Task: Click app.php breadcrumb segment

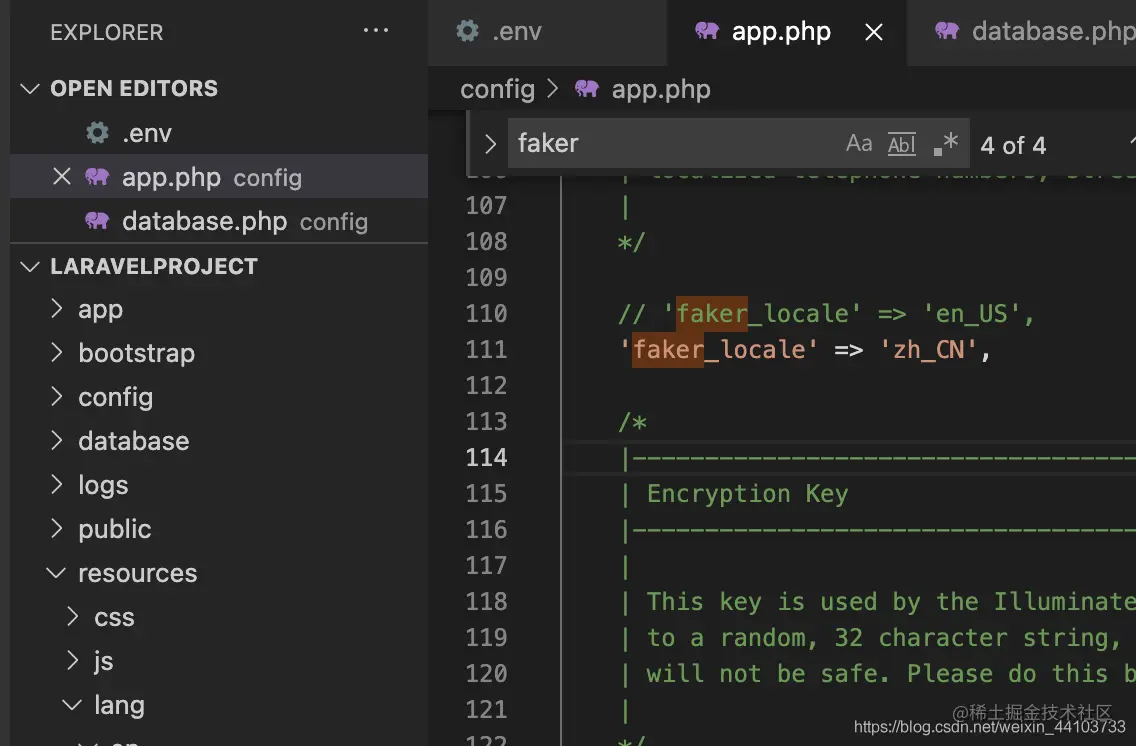Action: (661, 90)
